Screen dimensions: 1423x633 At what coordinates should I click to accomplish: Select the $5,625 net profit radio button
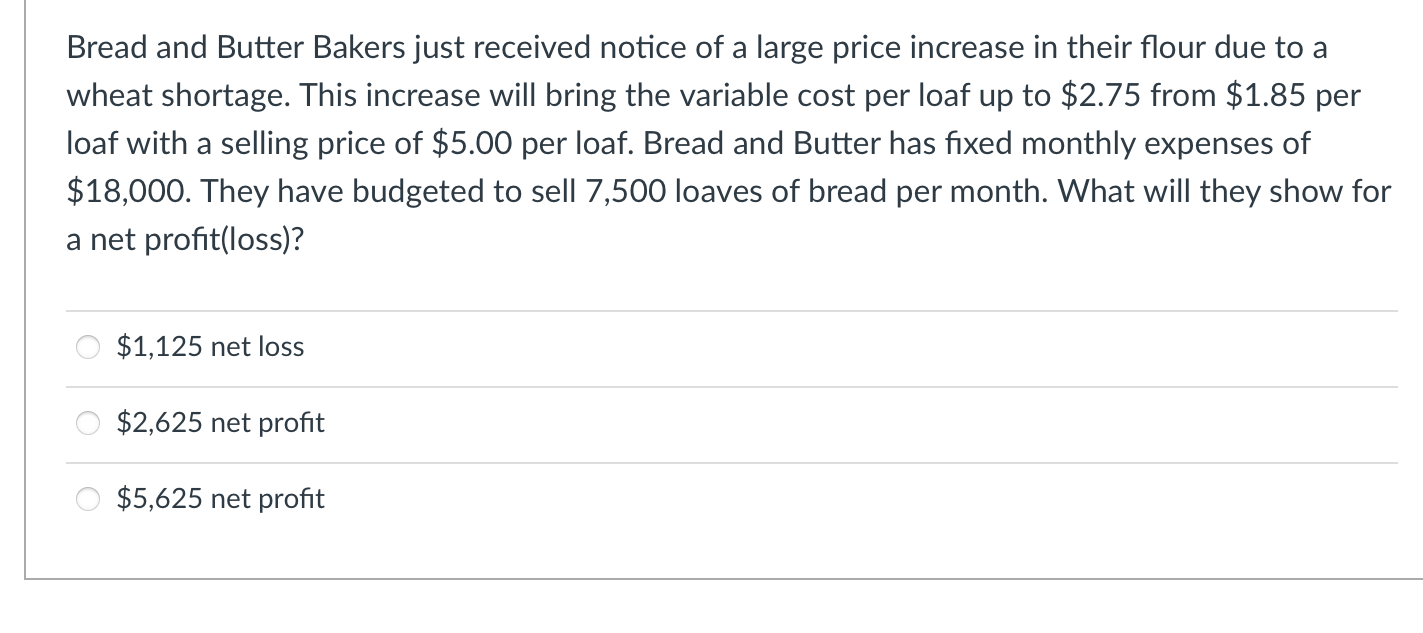click(87, 499)
